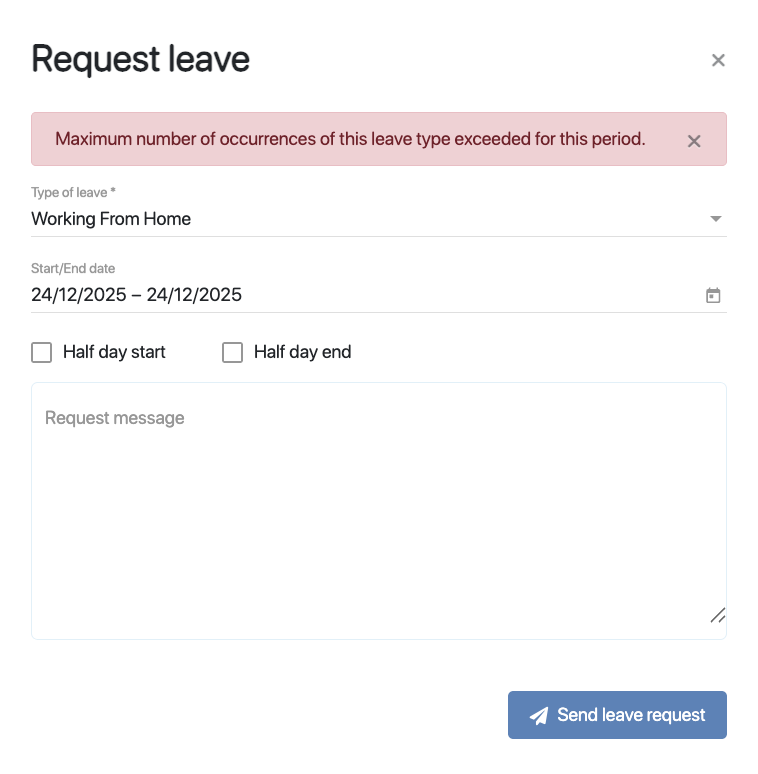758x774 pixels.
Task: Close the Request leave dialog
Action: pyautogui.click(x=718, y=60)
